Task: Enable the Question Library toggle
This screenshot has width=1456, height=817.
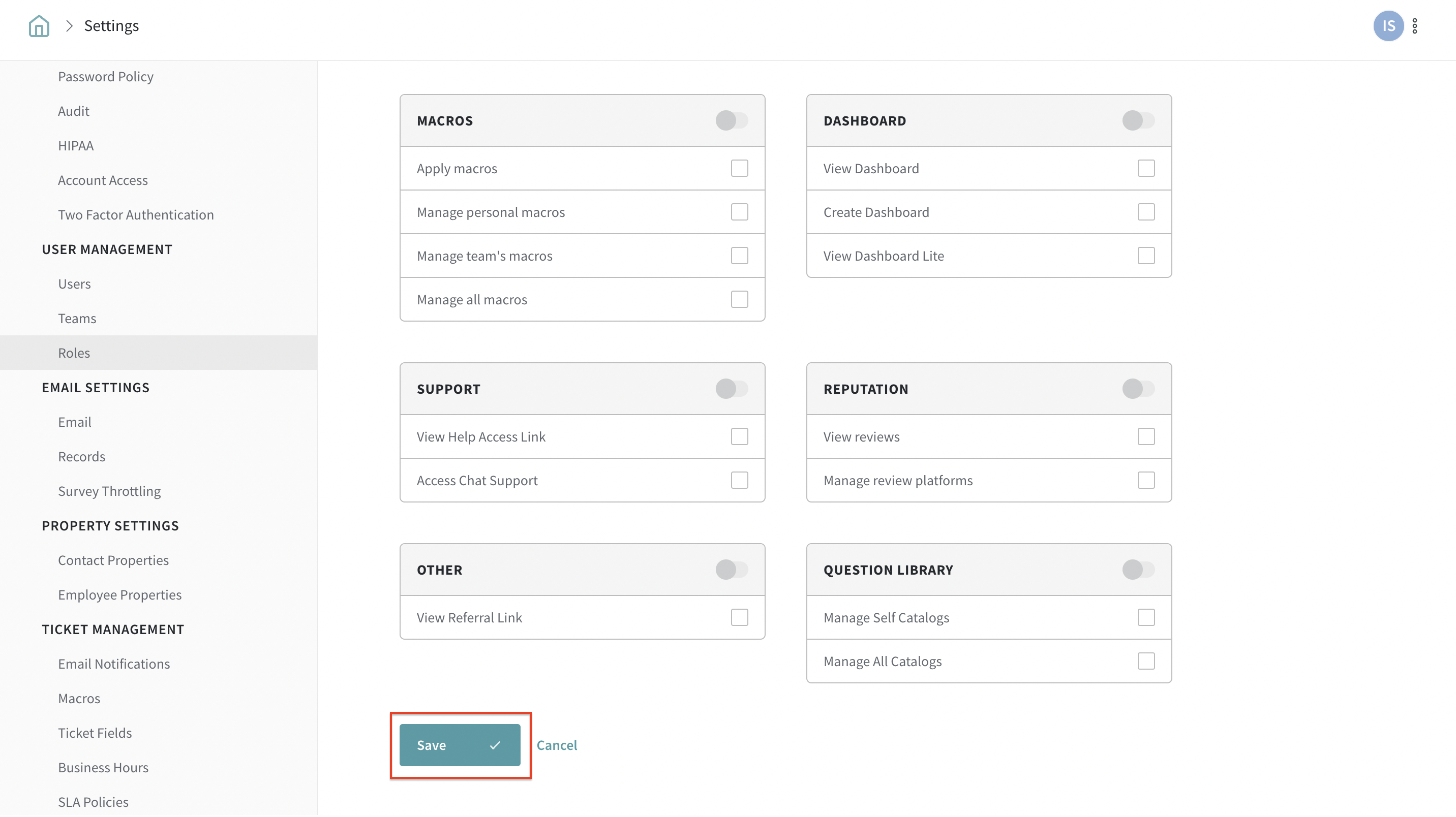Action: click(1138, 570)
